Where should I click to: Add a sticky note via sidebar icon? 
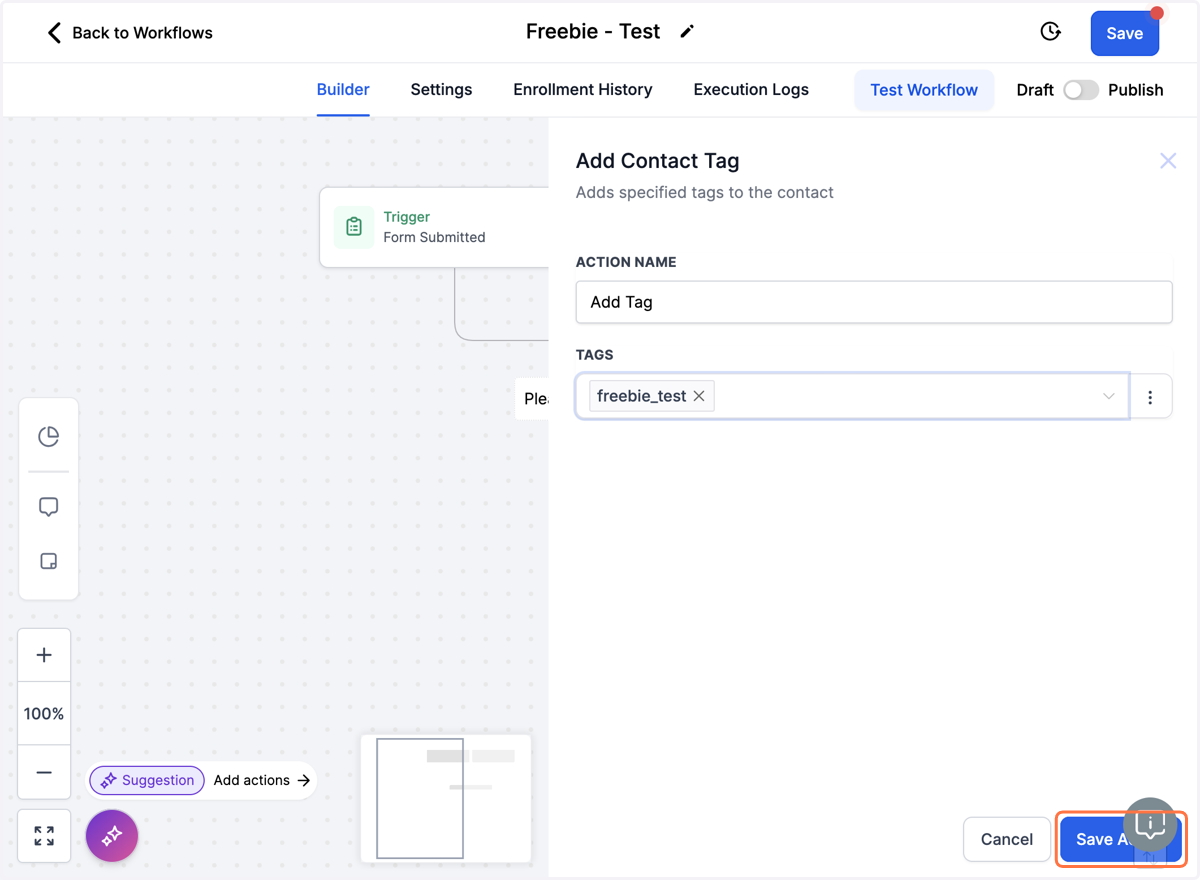(x=48, y=561)
